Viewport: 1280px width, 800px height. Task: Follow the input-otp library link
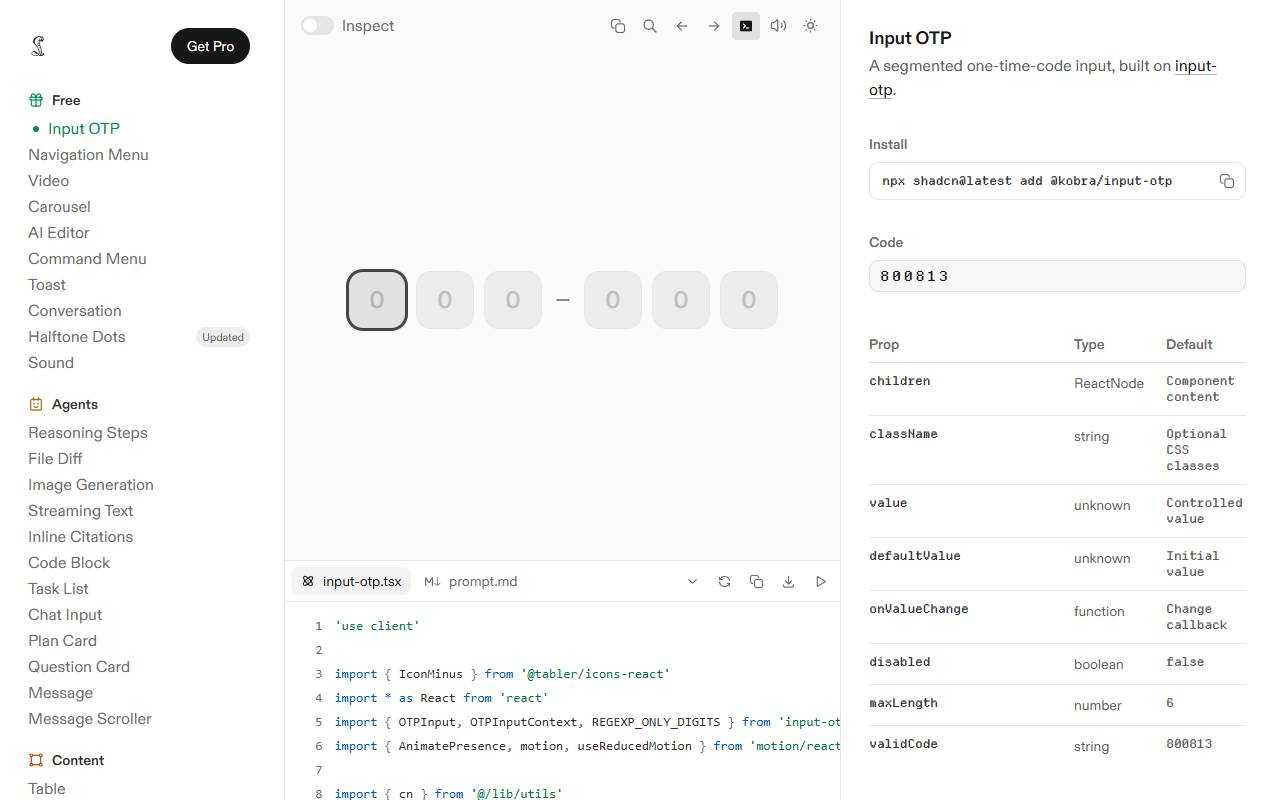tap(1195, 66)
